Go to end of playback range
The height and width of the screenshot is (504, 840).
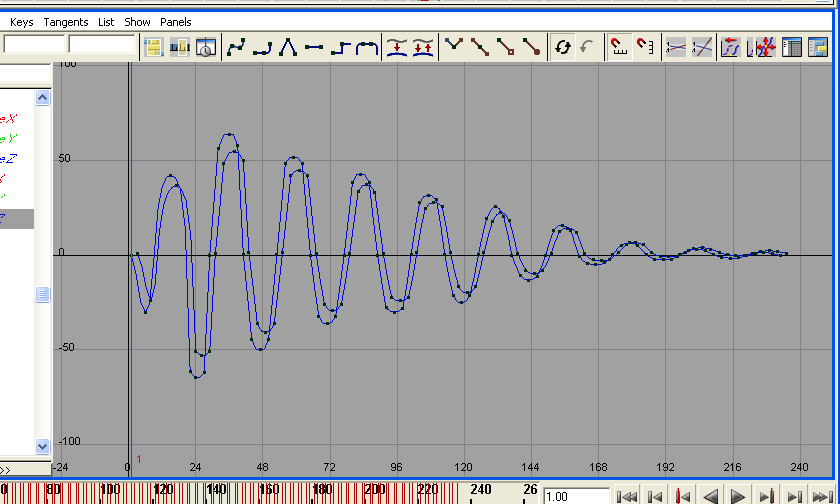(823, 497)
